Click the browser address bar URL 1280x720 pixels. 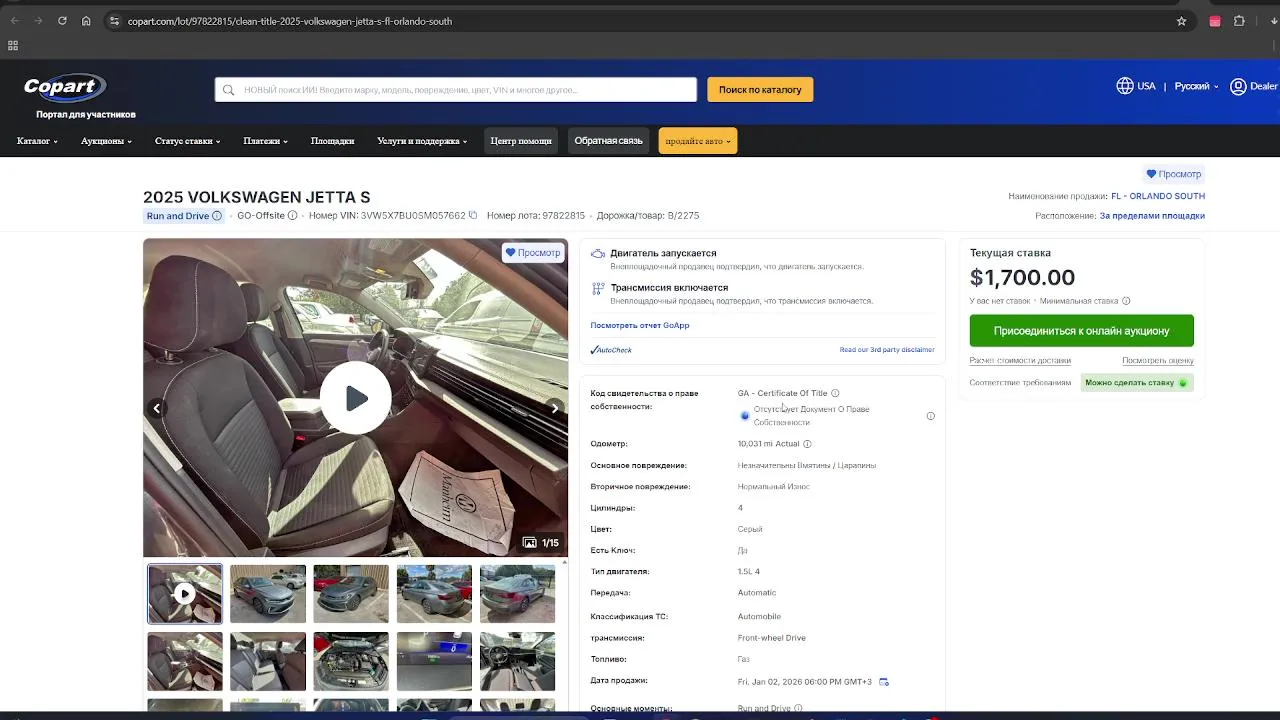[290, 21]
